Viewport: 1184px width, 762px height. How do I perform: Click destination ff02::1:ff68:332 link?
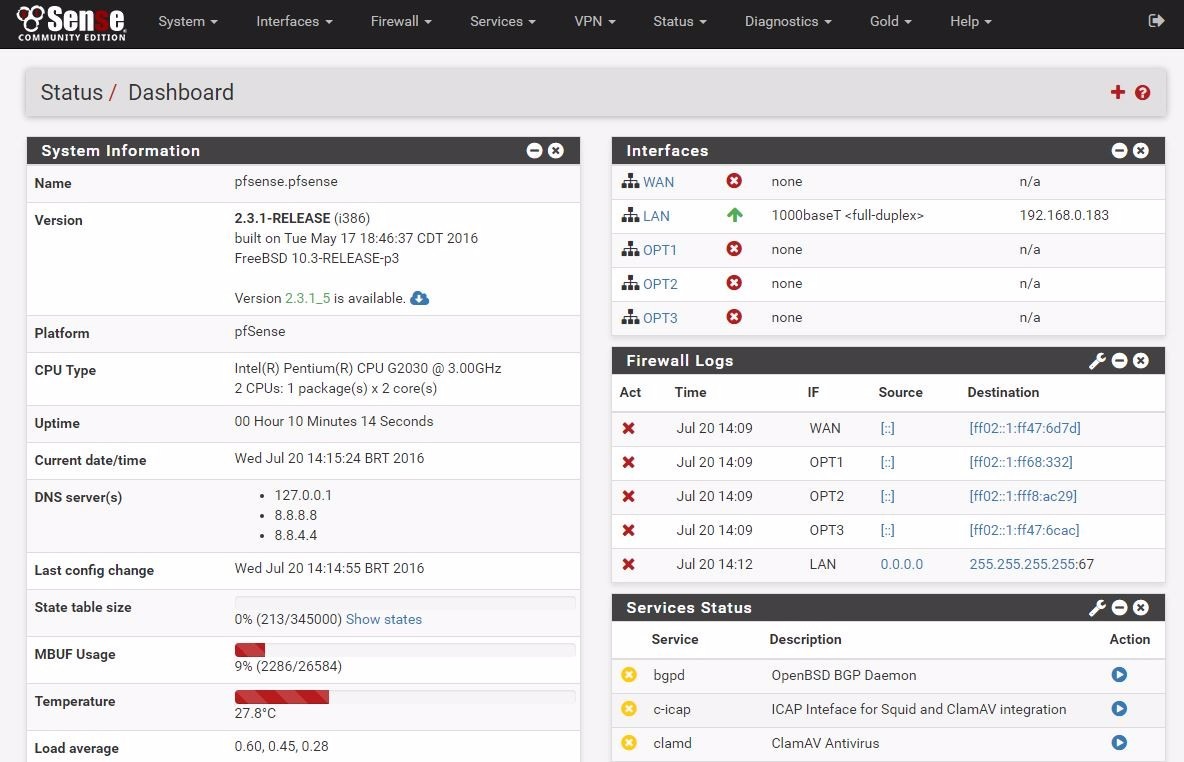pos(1021,462)
